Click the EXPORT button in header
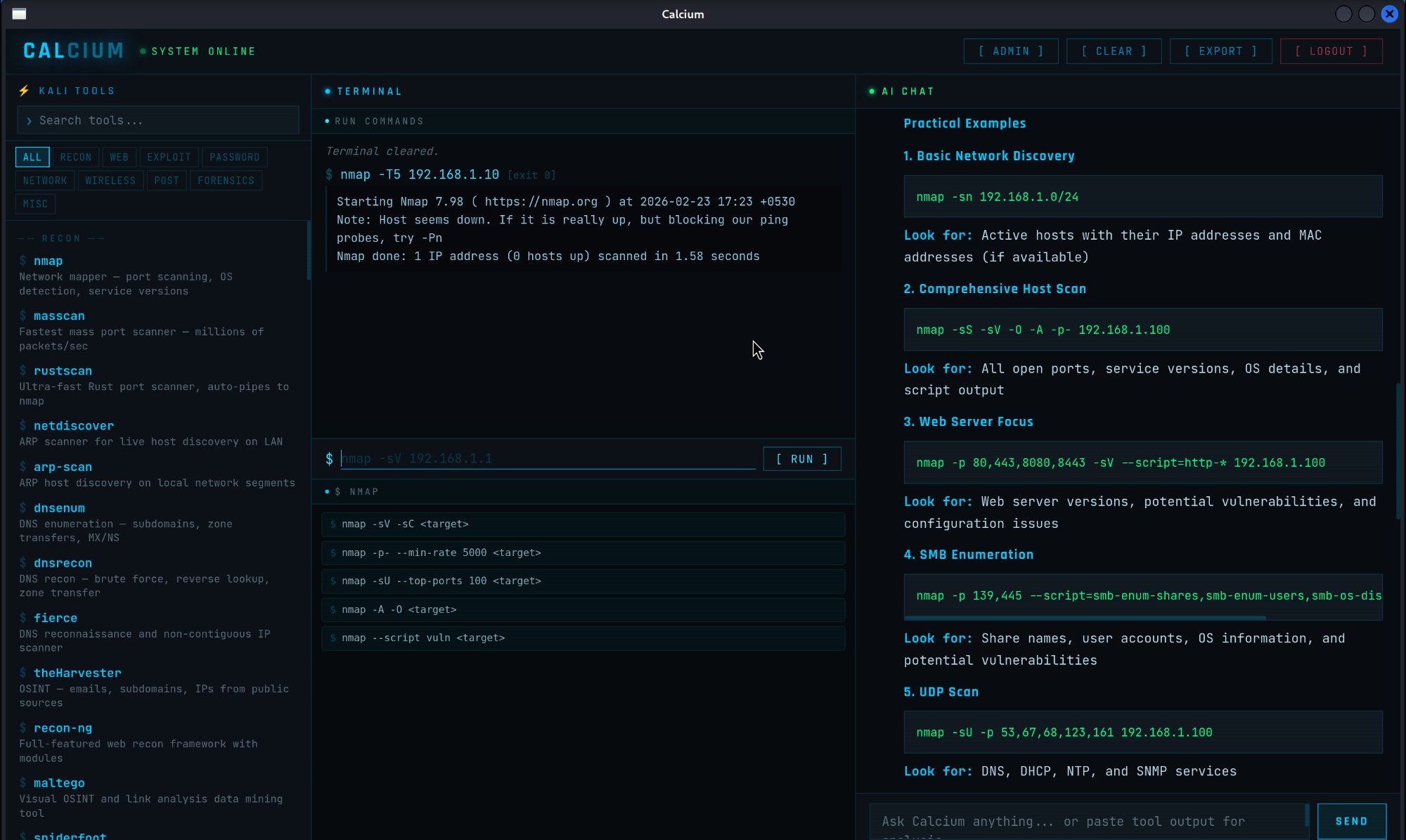The image size is (1406, 840). point(1220,51)
